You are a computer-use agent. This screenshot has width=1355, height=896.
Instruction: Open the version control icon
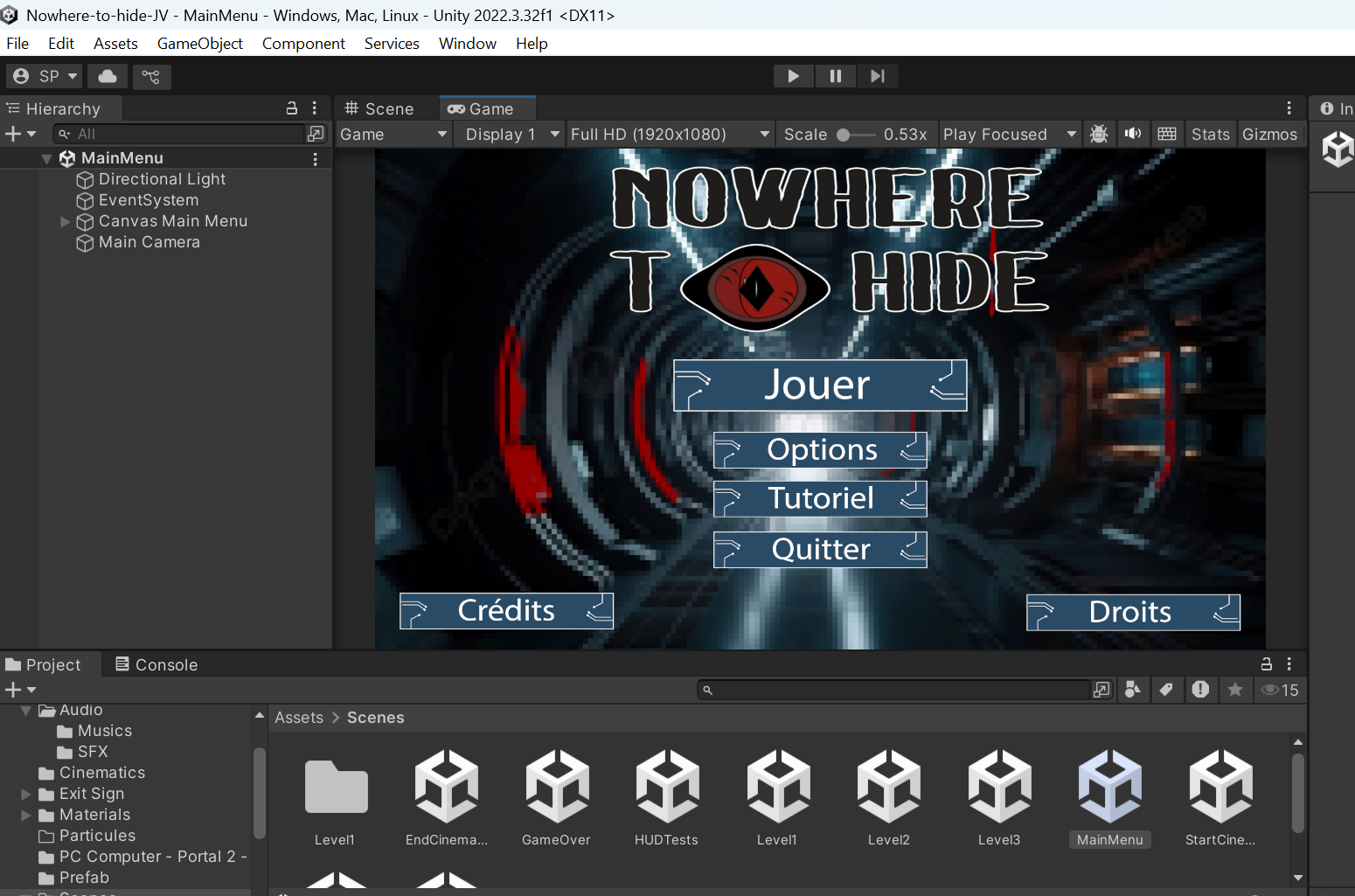[151, 76]
